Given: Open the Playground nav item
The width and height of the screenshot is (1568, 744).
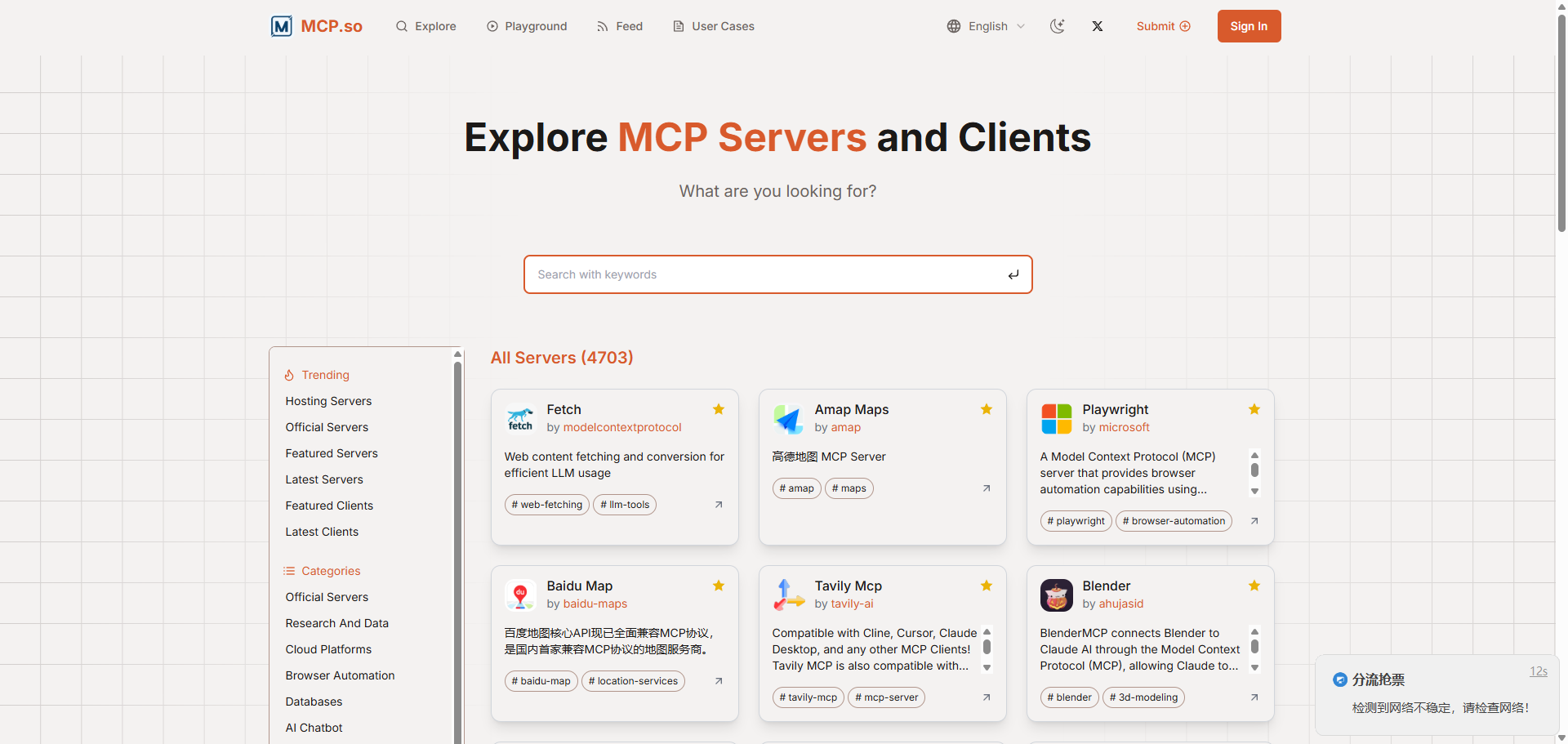Looking at the screenshot, I should pos(527,26).
